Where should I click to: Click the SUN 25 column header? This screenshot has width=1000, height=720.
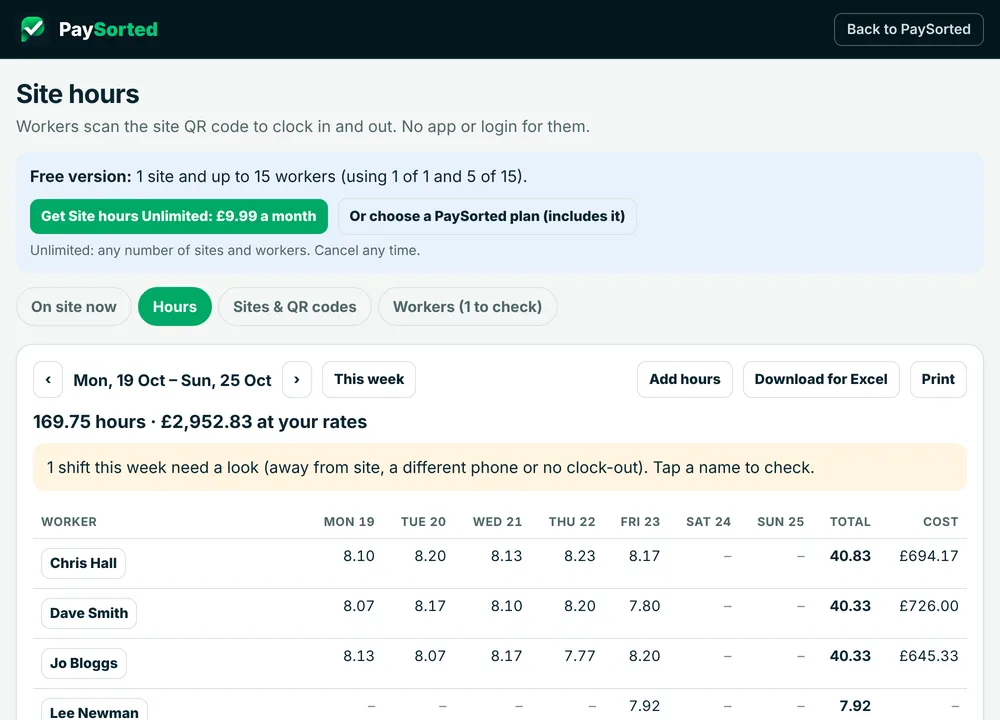click(x=781, y=522)
